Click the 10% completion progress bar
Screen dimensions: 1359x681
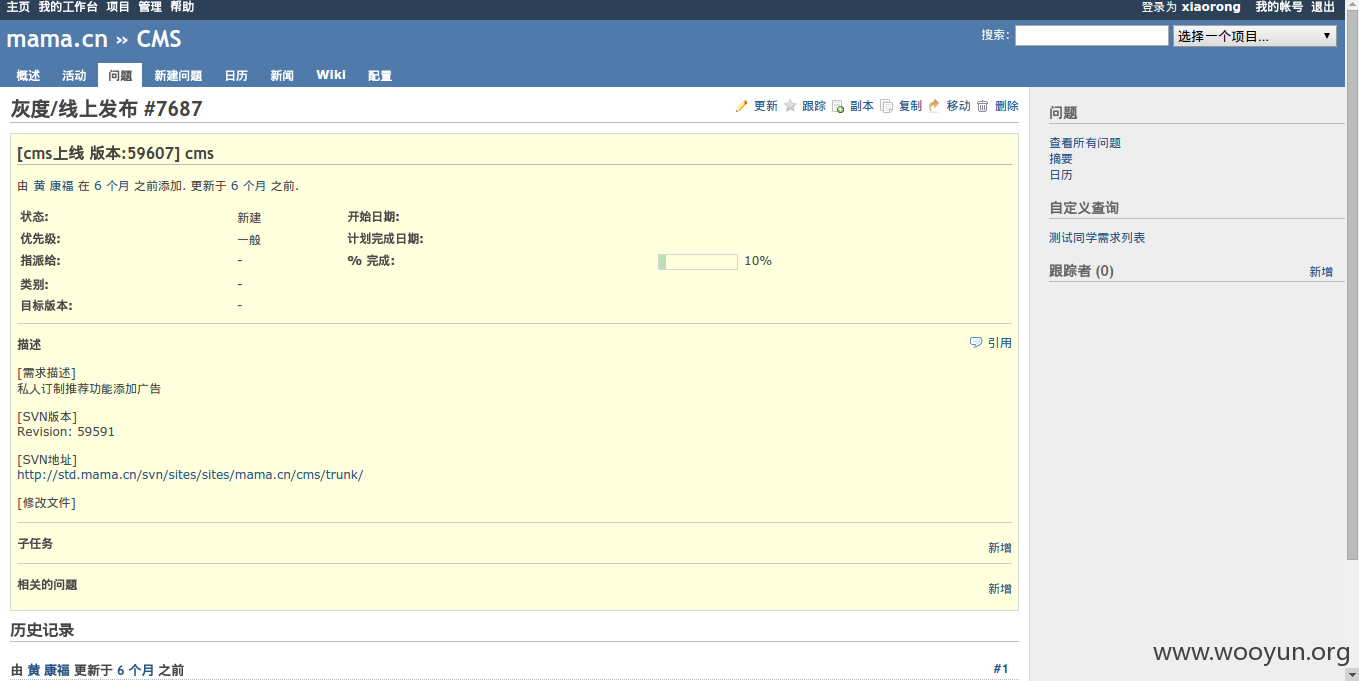[x=698, y=262]
